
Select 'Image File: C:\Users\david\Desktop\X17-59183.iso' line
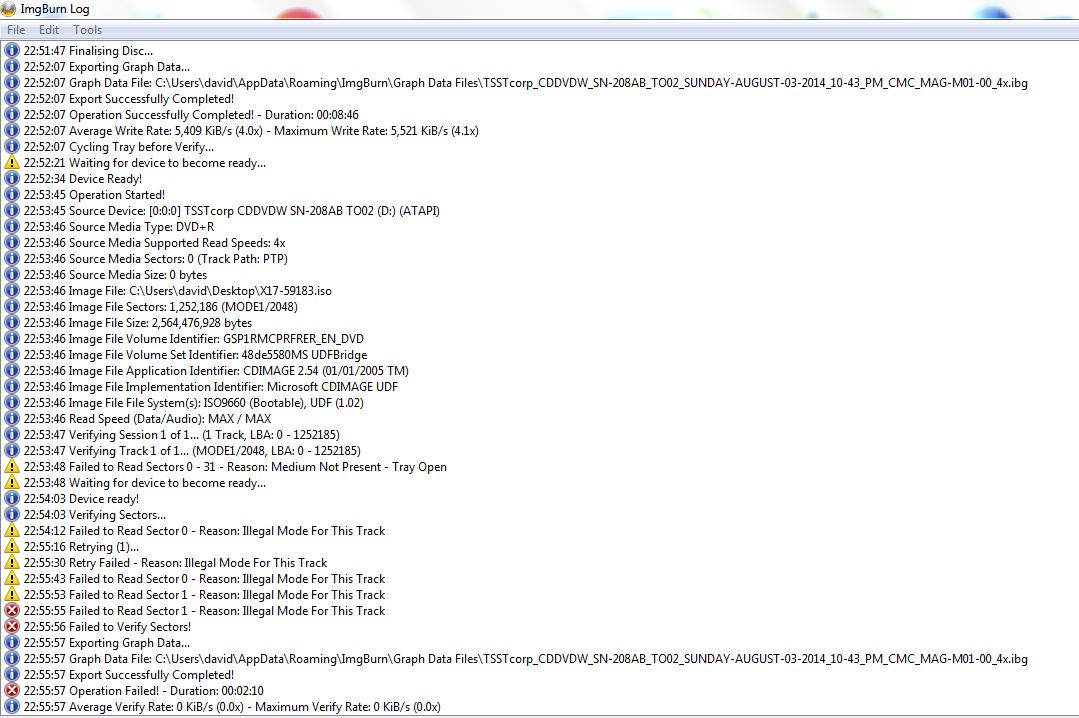coord(178,291)
